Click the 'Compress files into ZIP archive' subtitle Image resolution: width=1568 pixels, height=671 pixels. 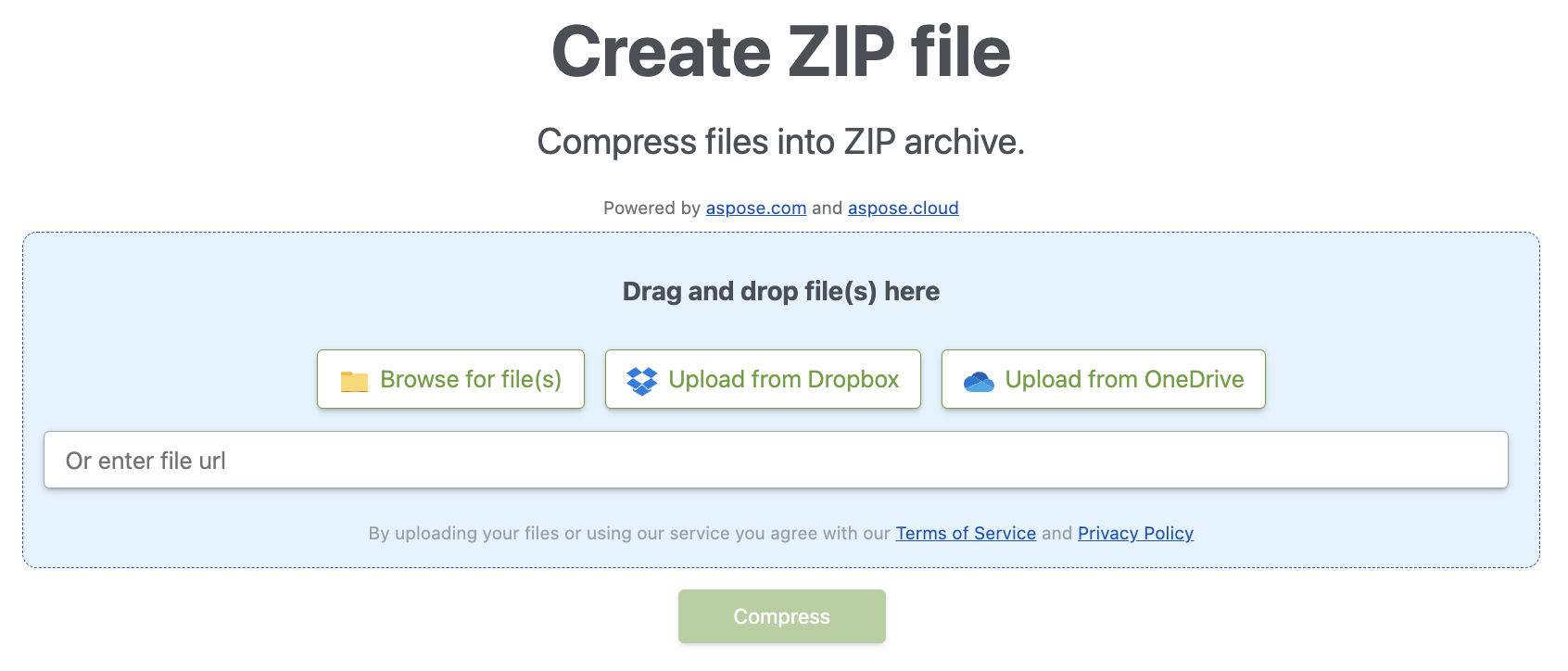point(780,142)
